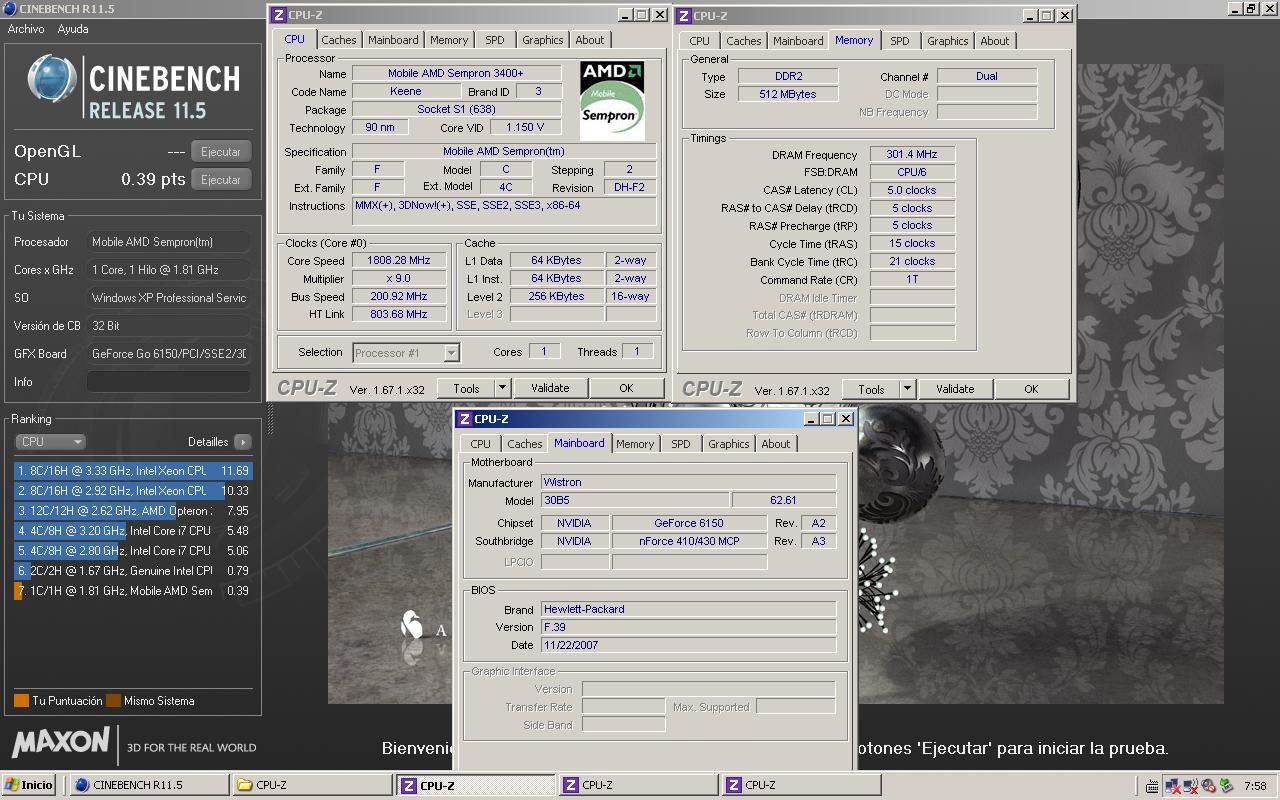Click the keyboard language bar icon
This screenshot has height=800, width=1280.
[1152, 786]
